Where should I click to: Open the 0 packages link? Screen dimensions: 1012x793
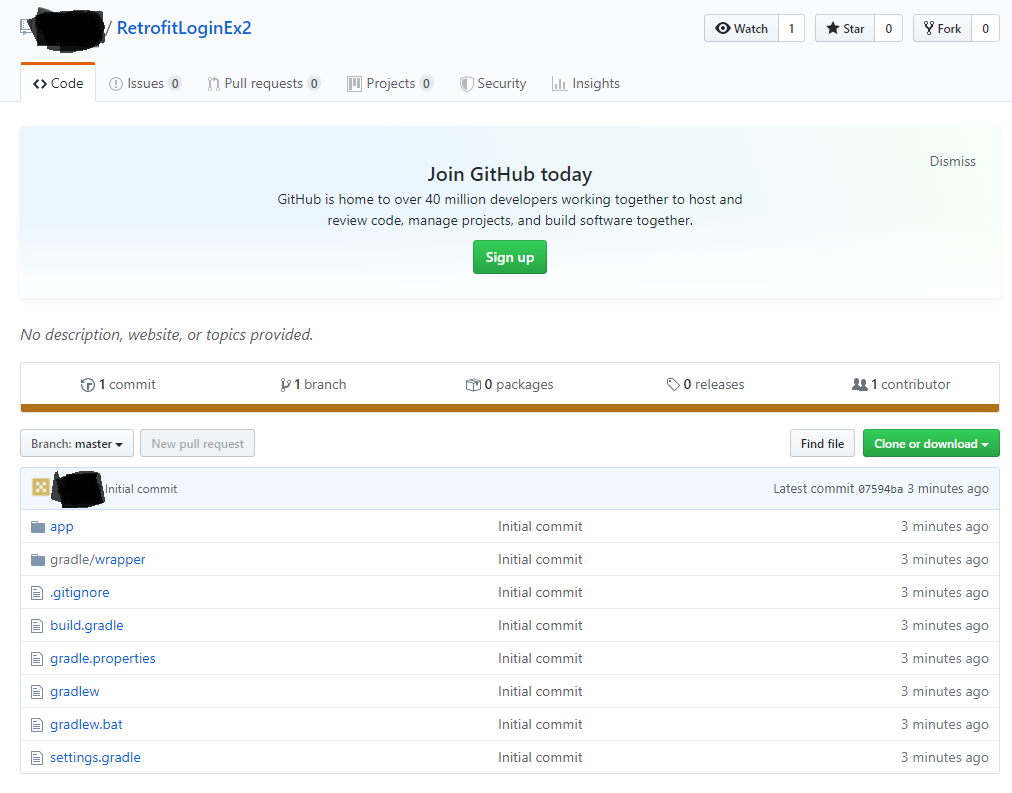[509, 385]
